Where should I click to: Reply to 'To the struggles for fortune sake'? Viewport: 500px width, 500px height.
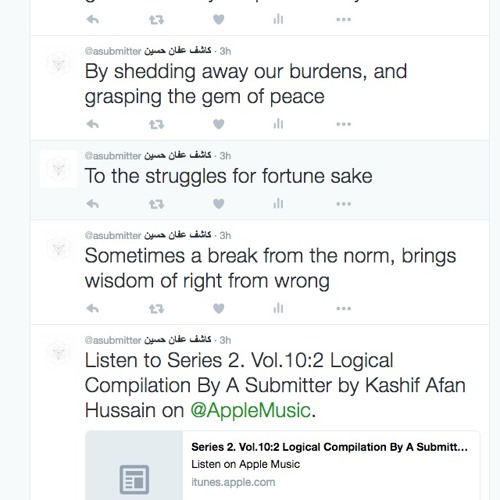93,204
